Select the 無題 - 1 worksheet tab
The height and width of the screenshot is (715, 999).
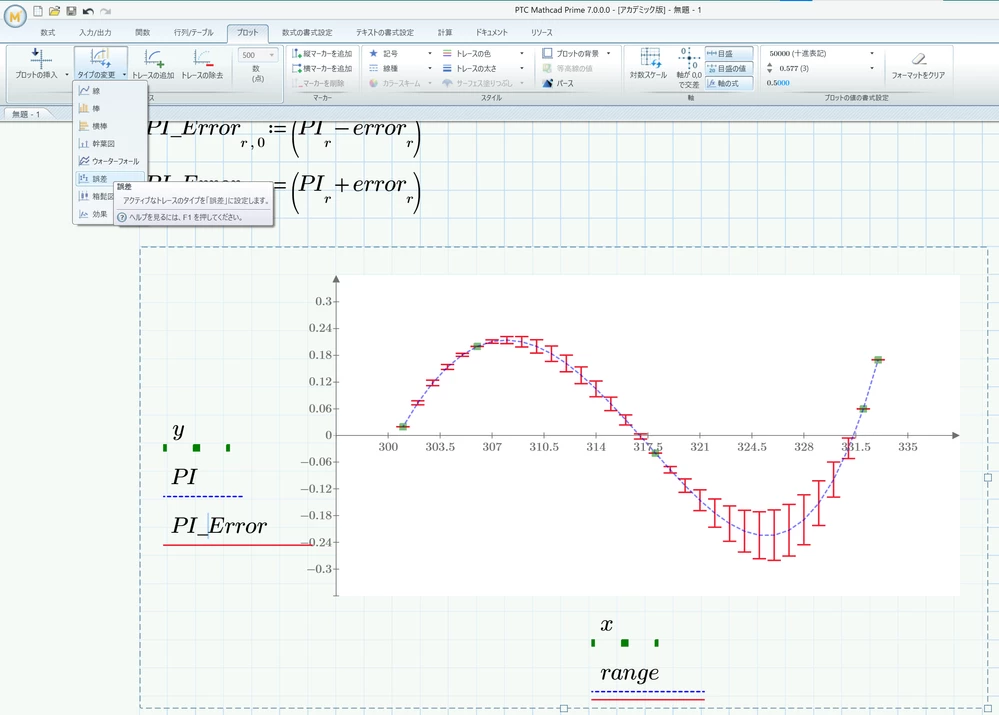point(26,114)
